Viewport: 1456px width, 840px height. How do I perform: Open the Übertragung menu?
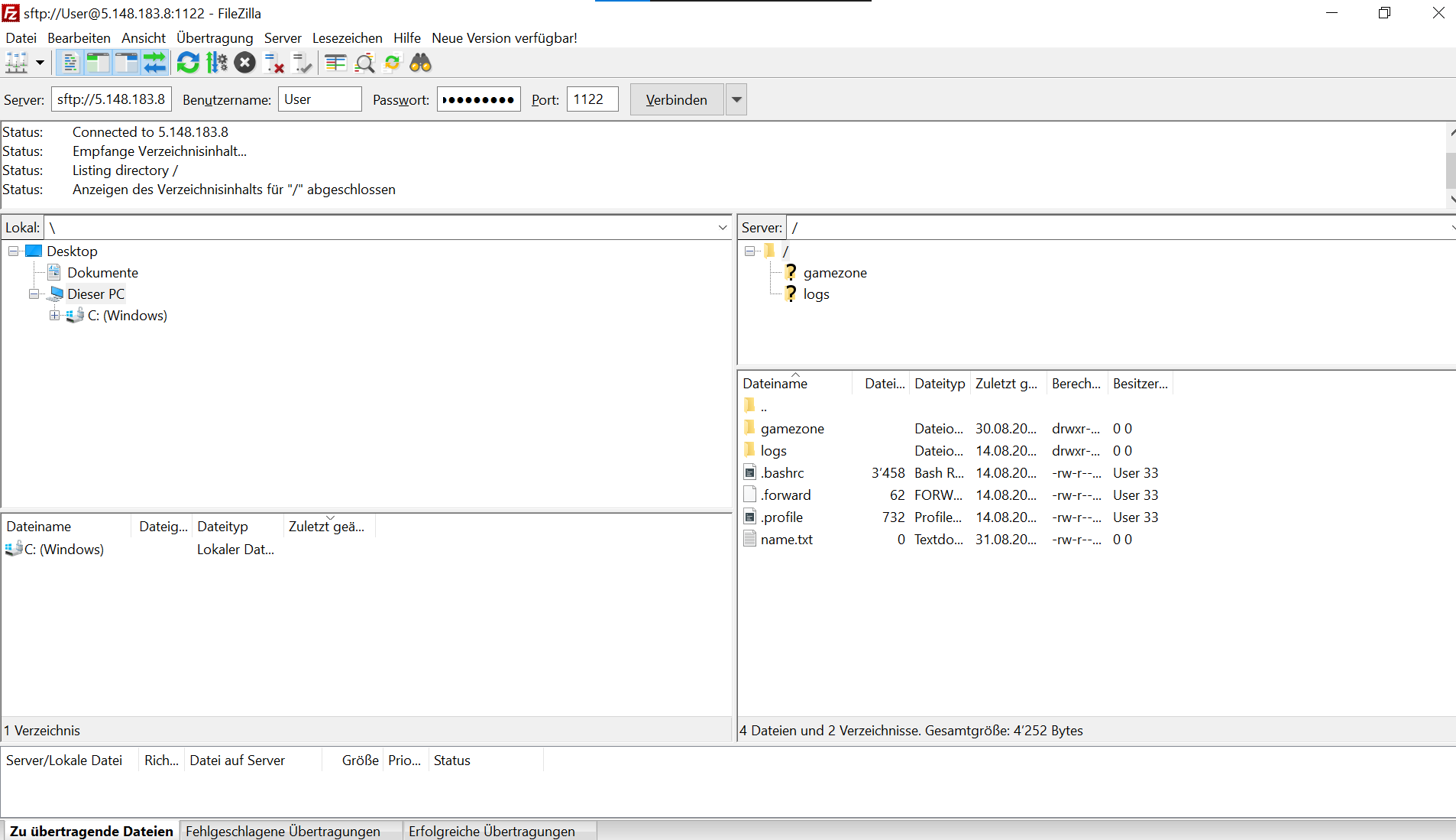(215, 37)
